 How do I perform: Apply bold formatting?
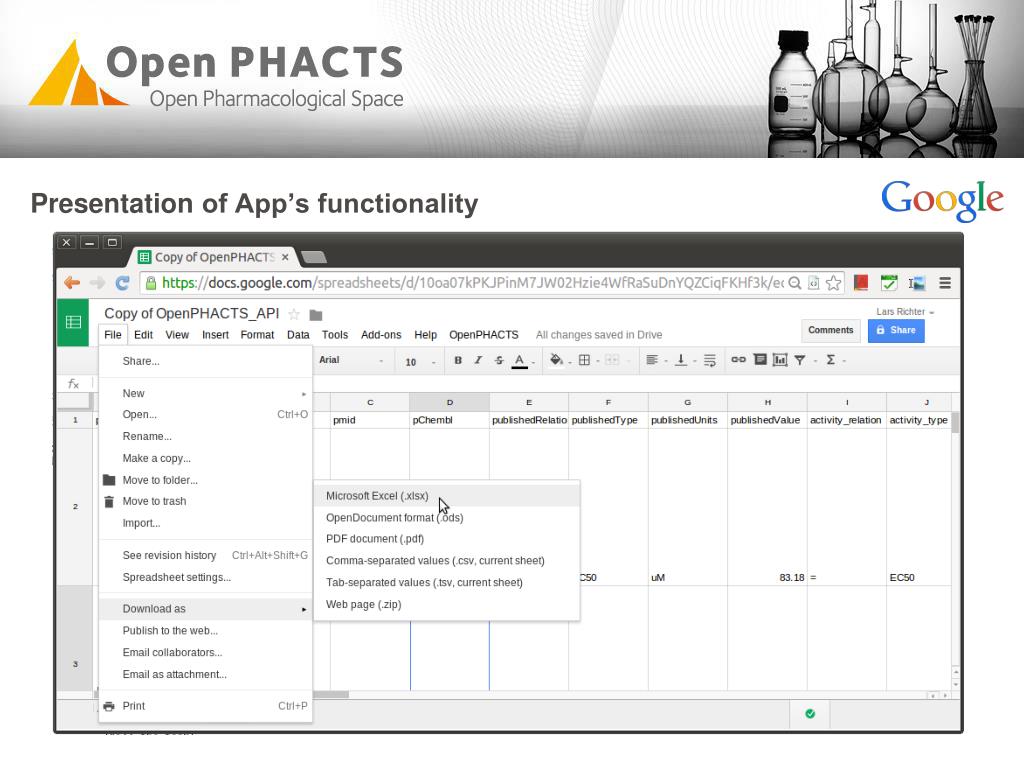458,360
